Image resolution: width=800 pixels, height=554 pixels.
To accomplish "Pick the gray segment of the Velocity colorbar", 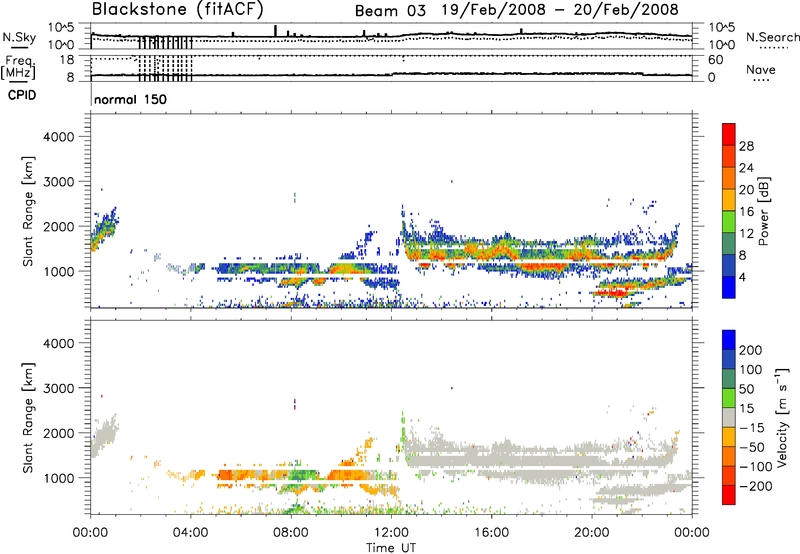I will 729,418.
